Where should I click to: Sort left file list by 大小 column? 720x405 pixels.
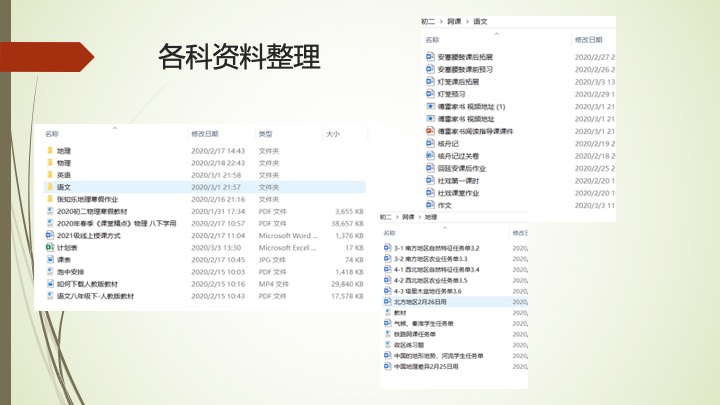pyautogui.click(x=332, y=133)
